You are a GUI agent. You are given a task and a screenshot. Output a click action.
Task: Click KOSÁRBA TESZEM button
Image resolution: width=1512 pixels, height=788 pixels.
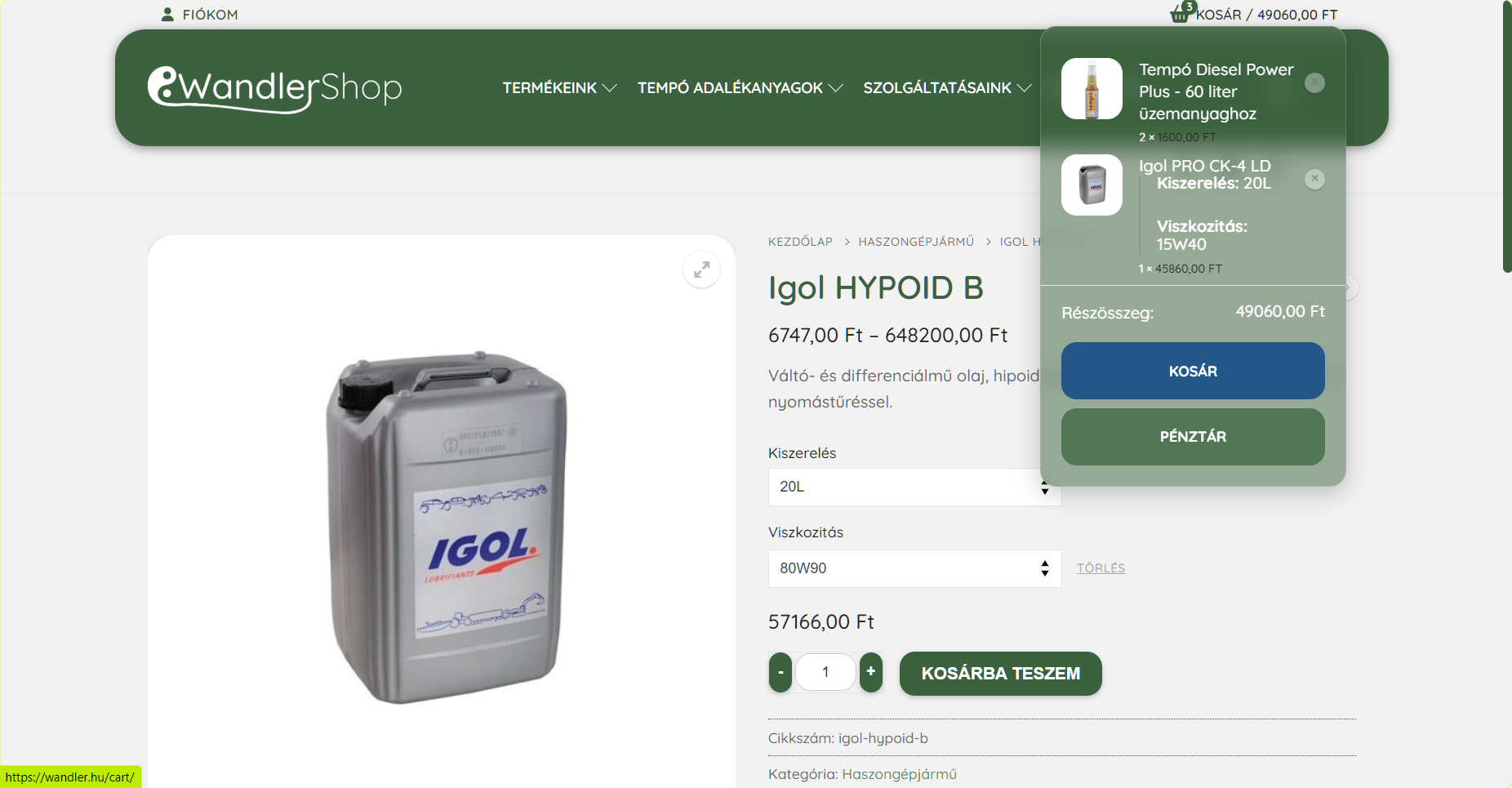1001,674
